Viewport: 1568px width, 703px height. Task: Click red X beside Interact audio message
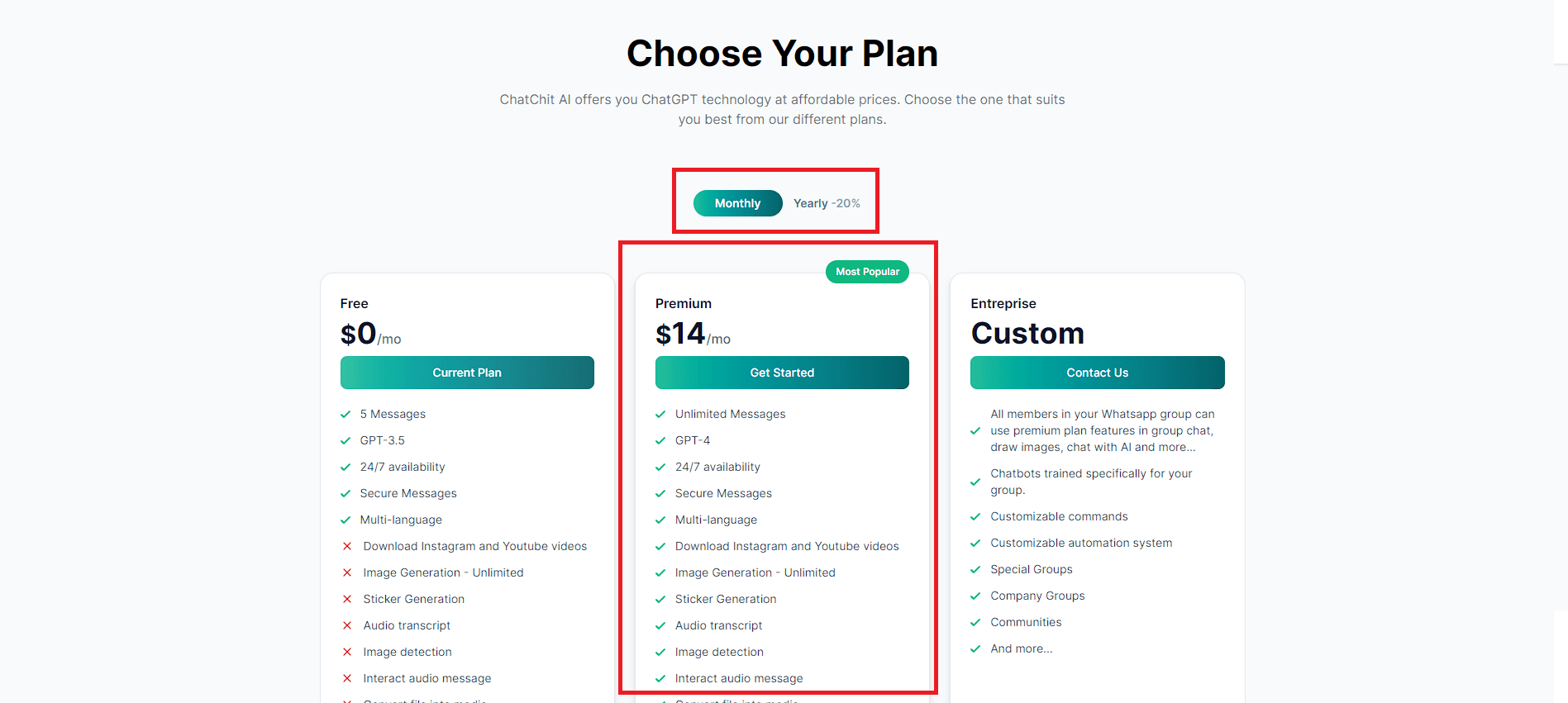tap(347, 678)
